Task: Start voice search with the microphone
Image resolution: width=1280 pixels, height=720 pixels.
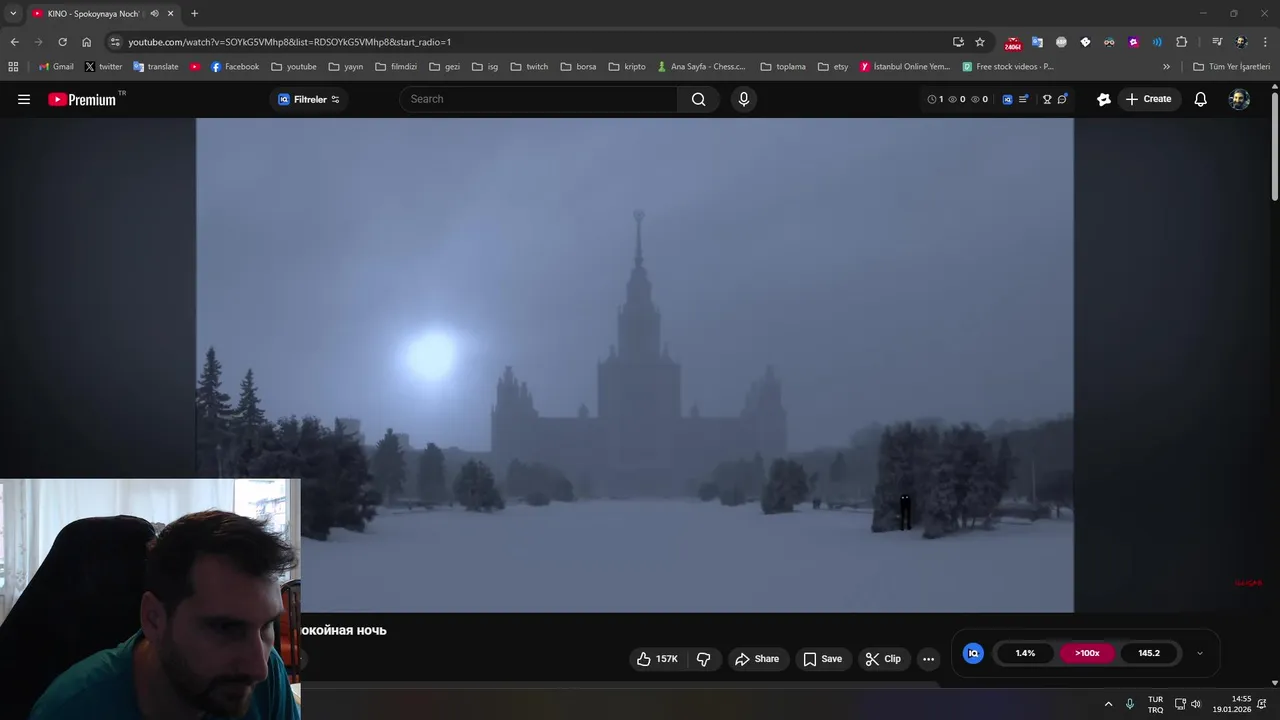Action: pos(743,99)
